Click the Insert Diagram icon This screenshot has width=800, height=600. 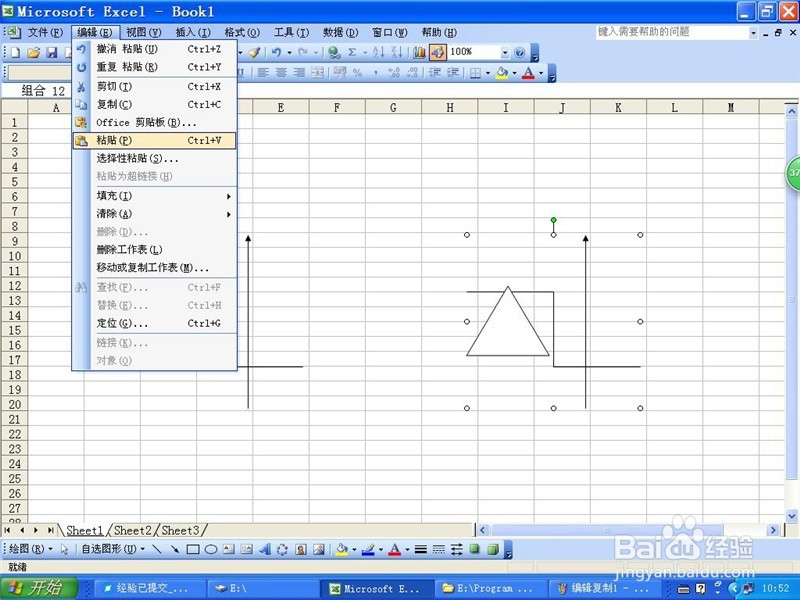(282, 549)
